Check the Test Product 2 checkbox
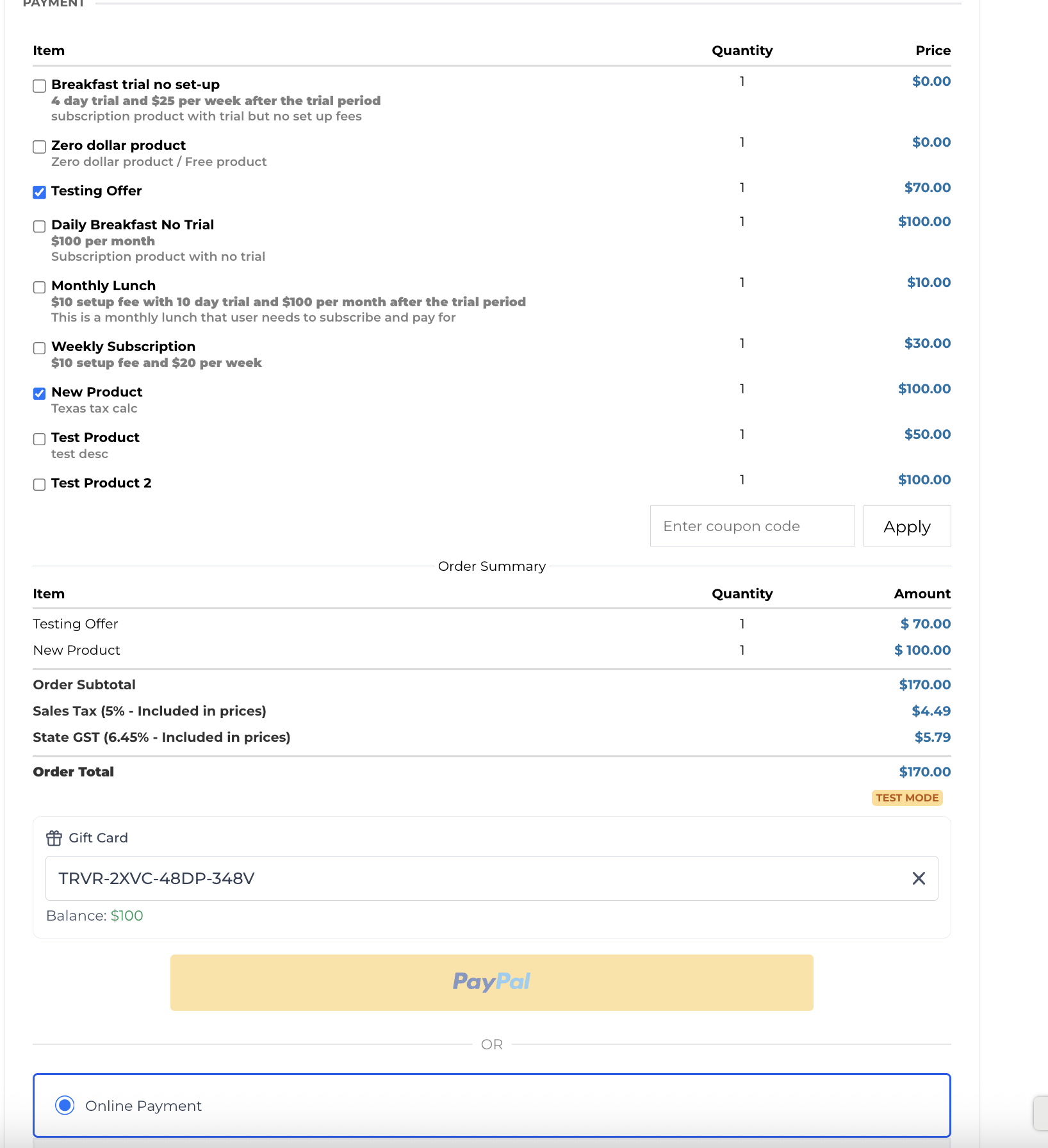This screenshot has width=1048, height=1148. (40, 484)
